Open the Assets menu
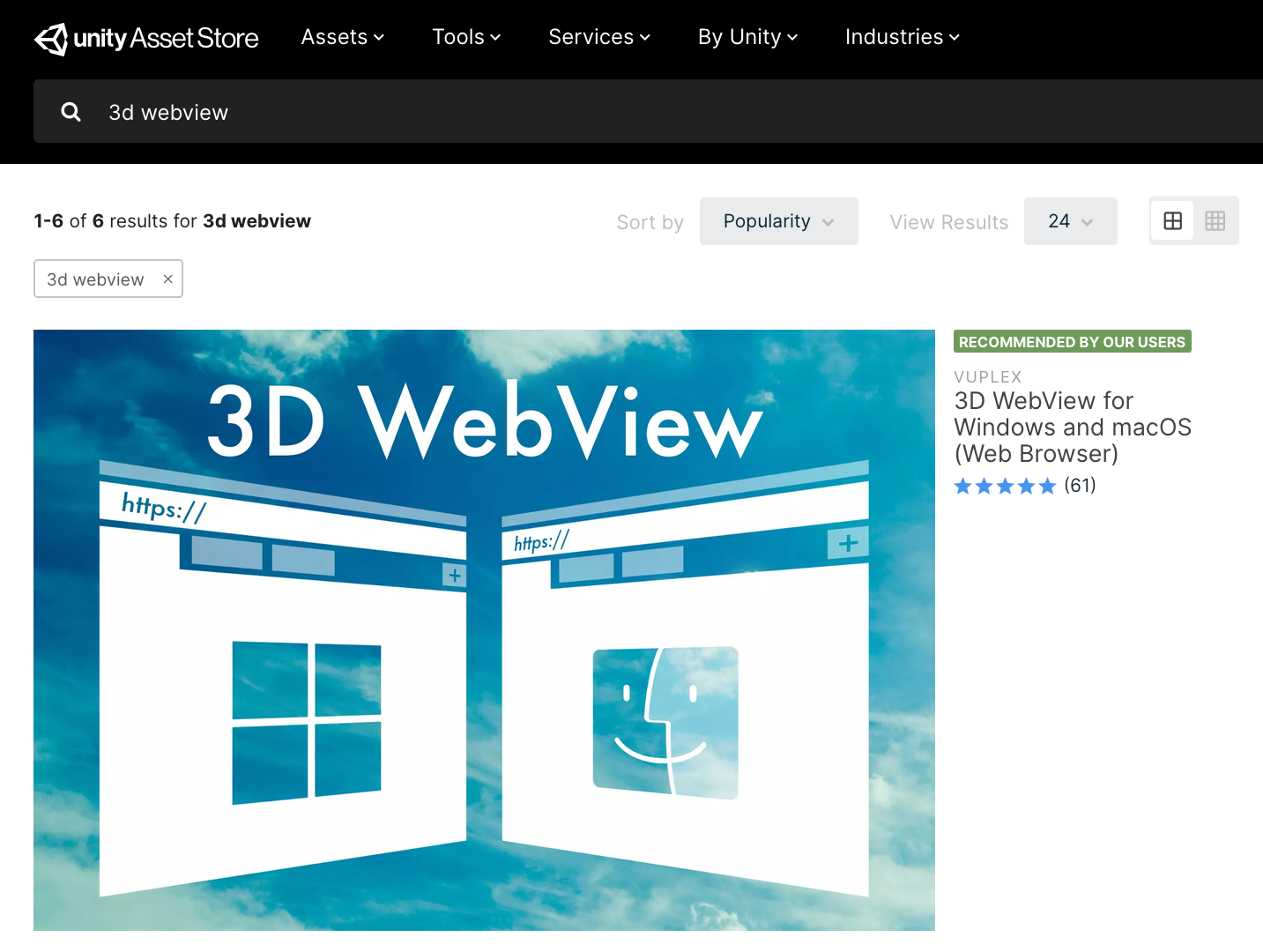Image resolution: width=1263 pixels, height=952 pixels. pyautogui.click(x=343, y=37)
